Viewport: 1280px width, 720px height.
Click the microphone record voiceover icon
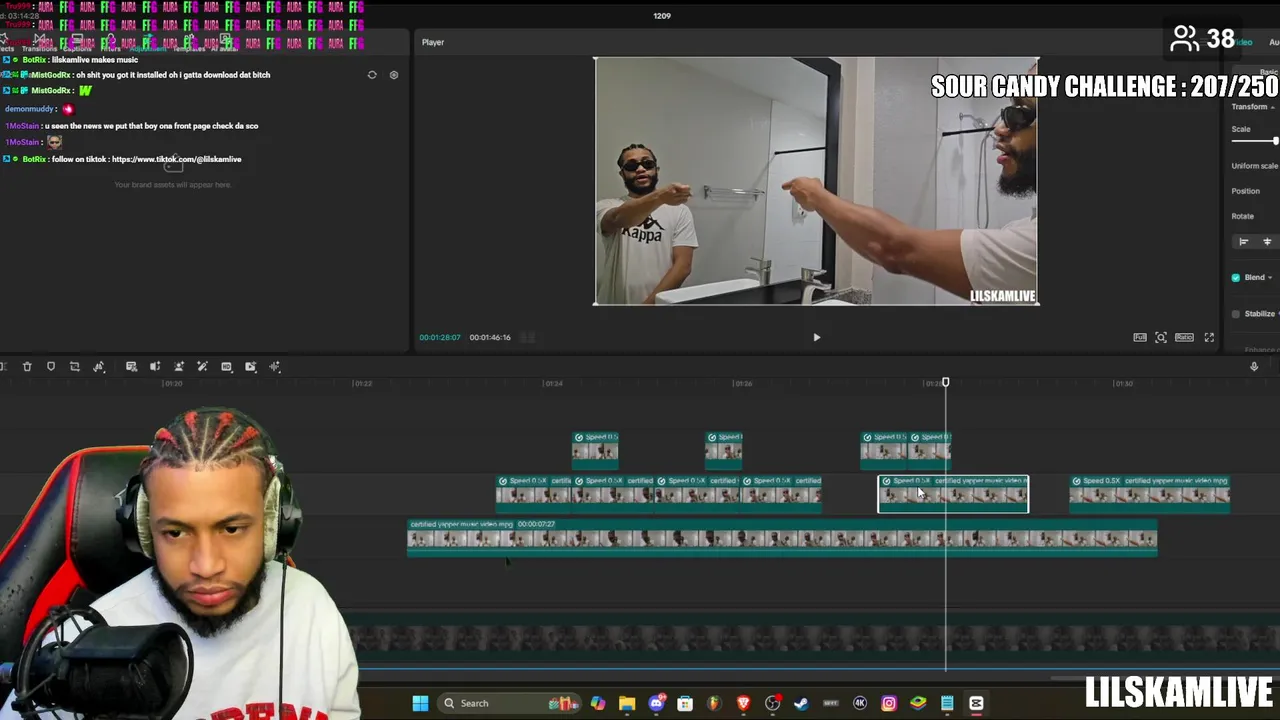click(1254, 367)
